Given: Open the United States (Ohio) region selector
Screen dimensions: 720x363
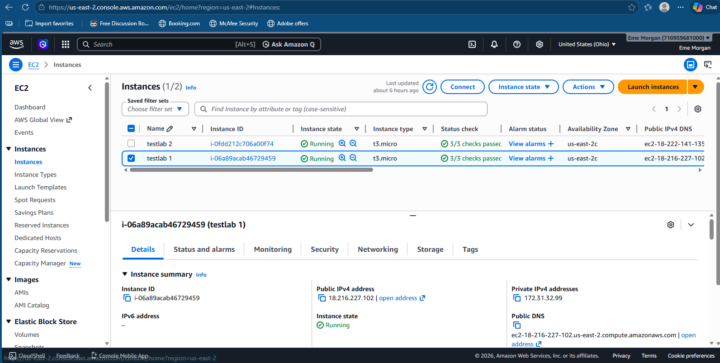Looking at the screenshot, I should [x=586, y=45].
